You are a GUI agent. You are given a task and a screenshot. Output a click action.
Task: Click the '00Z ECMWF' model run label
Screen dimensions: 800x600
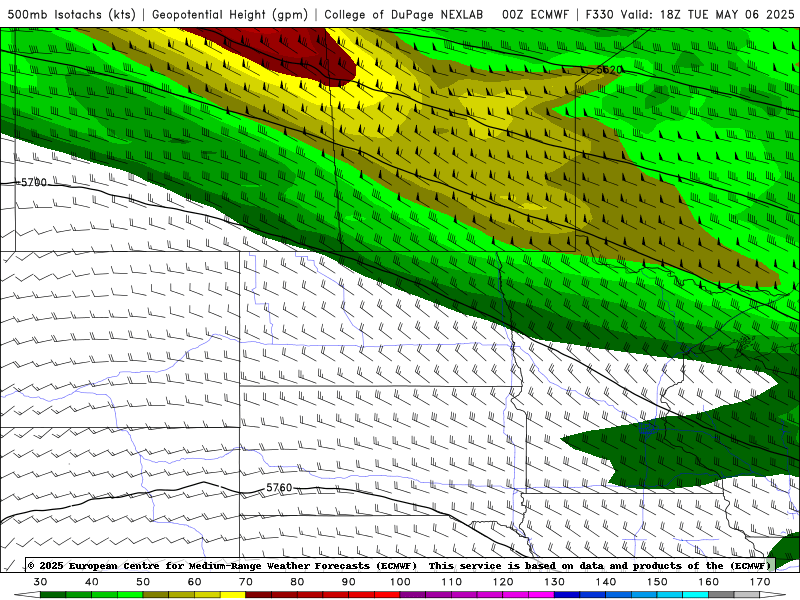pos(535,14)
